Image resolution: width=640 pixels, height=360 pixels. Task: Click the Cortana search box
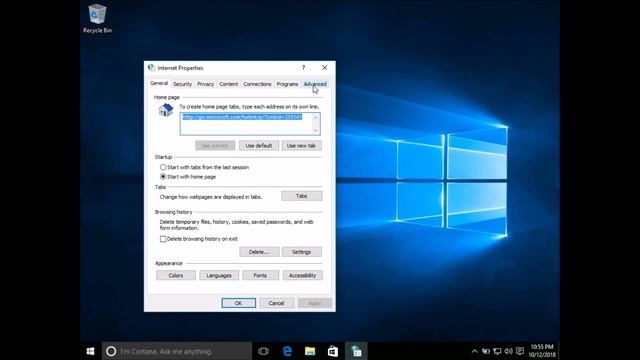pos(177,351)
